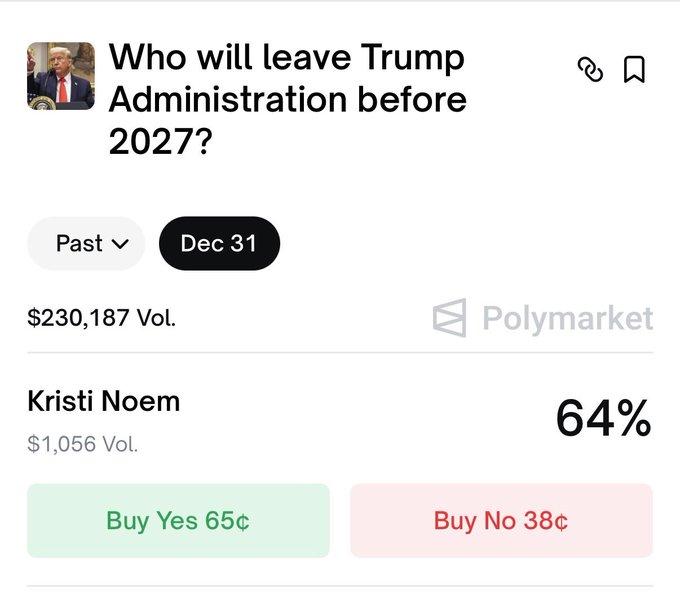Viewport: 680px width, 598px height.
Task: Select the Dec 31 date tab
Action: point(219,243)
